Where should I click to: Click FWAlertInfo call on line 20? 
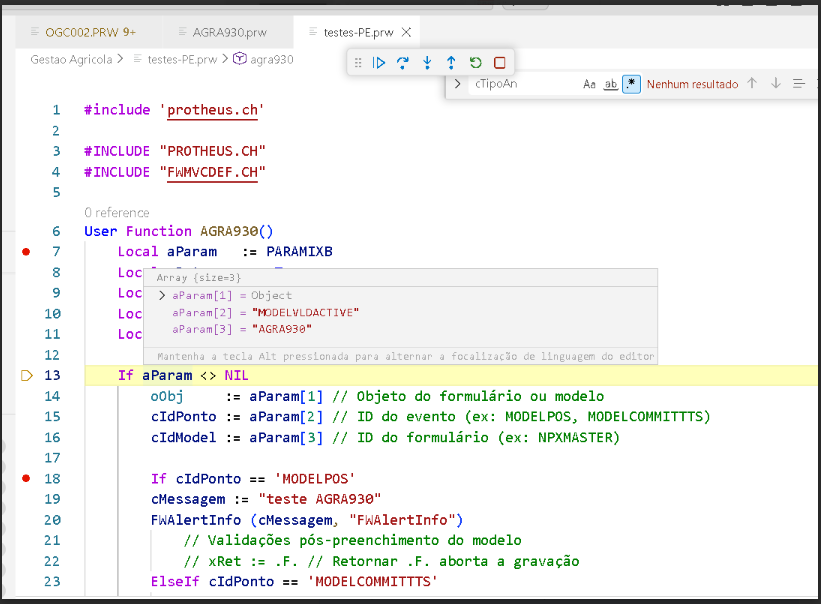point(196,520)
